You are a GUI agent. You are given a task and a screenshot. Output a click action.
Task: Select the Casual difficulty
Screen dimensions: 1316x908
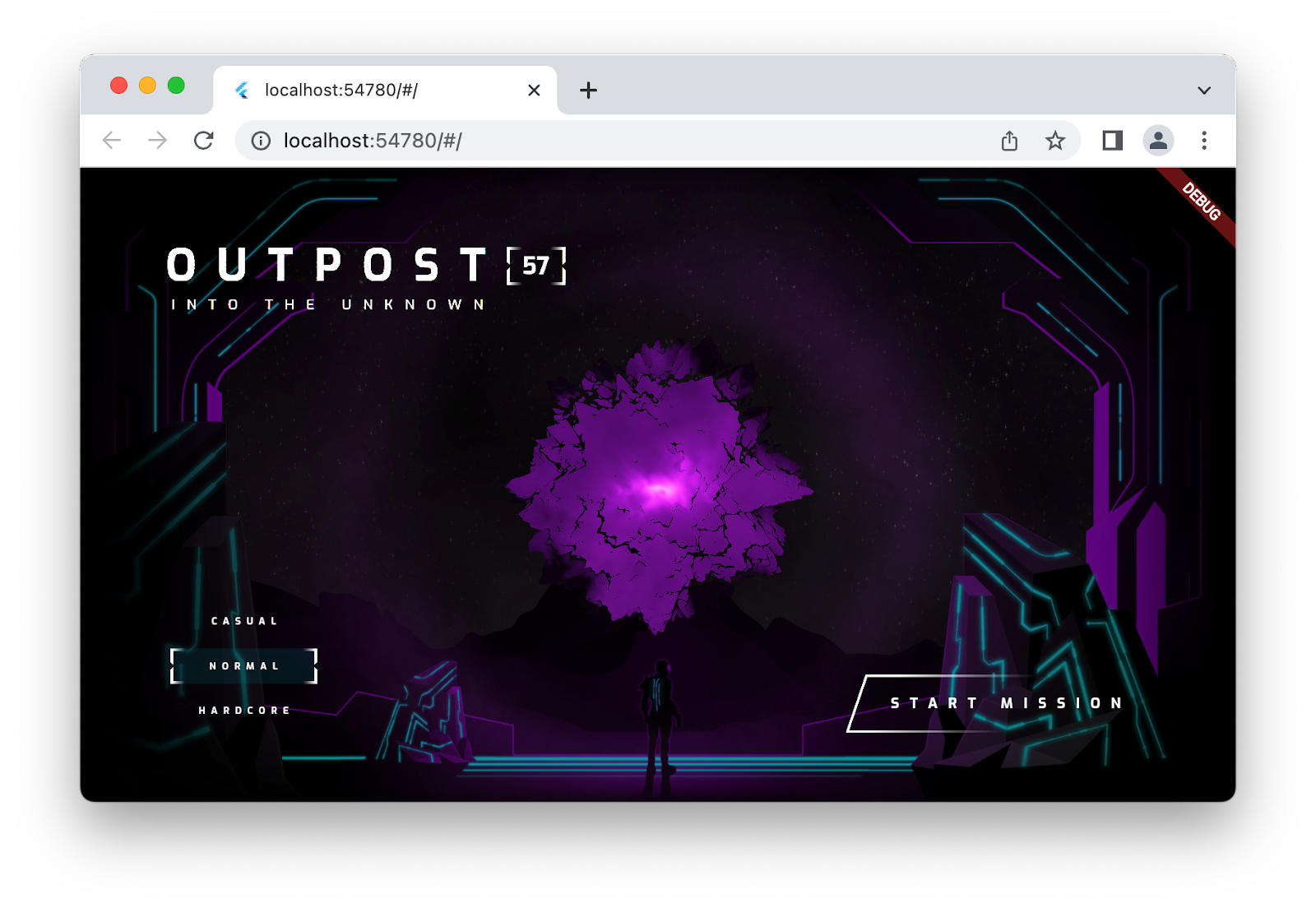tap(243, 621)
